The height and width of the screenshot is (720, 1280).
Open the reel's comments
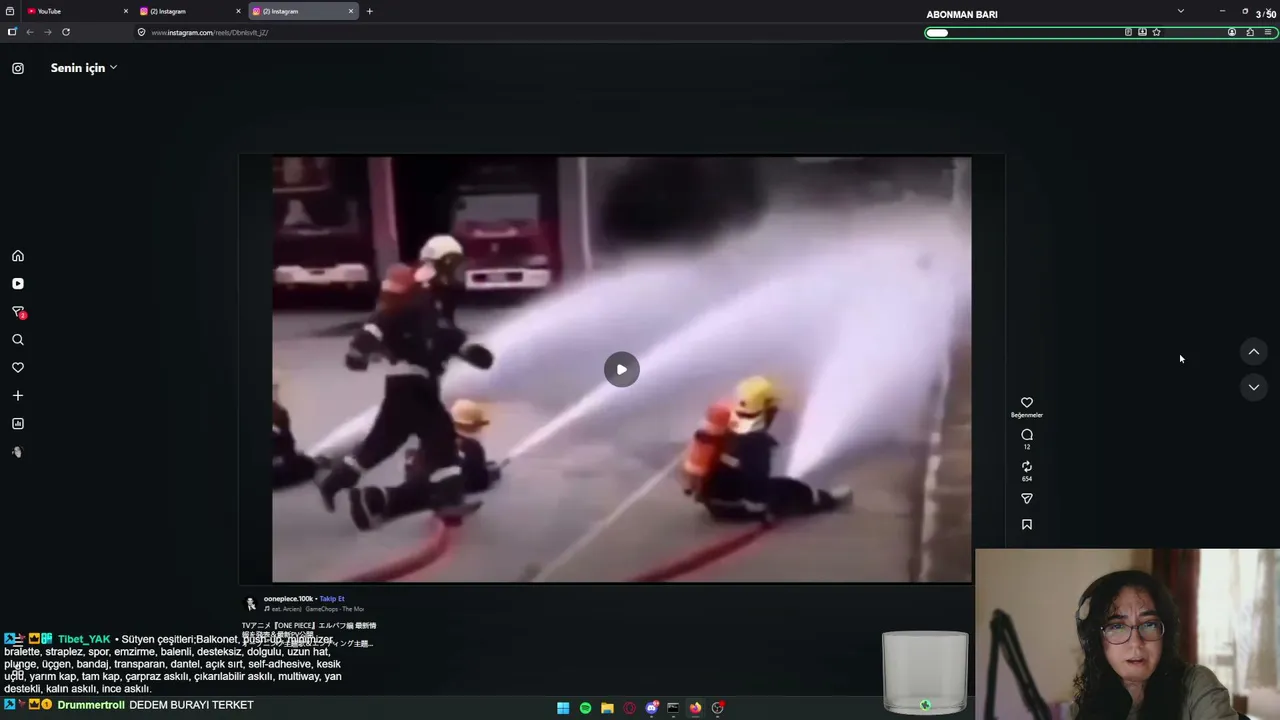pyautogui.click(x=1027, y=435)
